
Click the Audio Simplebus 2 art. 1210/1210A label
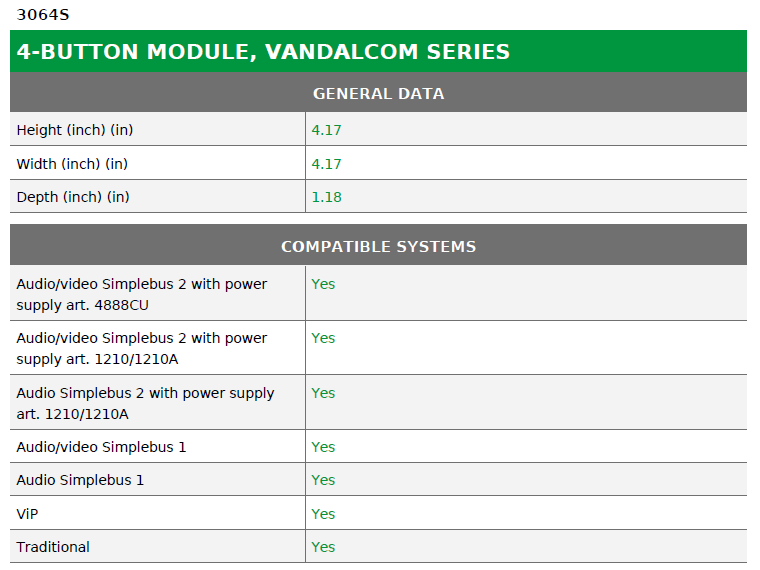145,403
